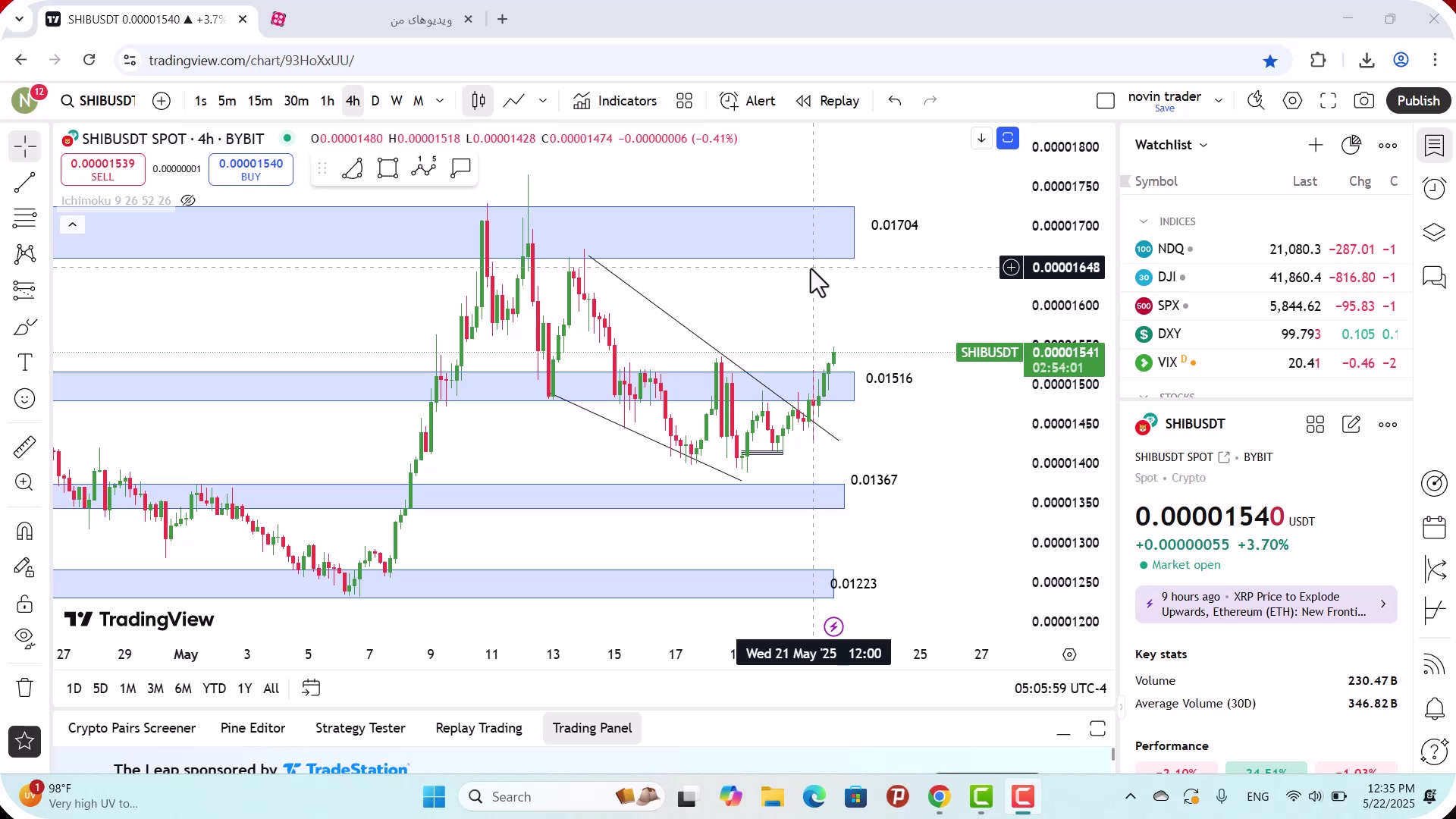Image resolution: width=1456 pixels, height=819 pixels.
Task: Click the BUY 0.00001540 button
Action: tap(250, 169)
